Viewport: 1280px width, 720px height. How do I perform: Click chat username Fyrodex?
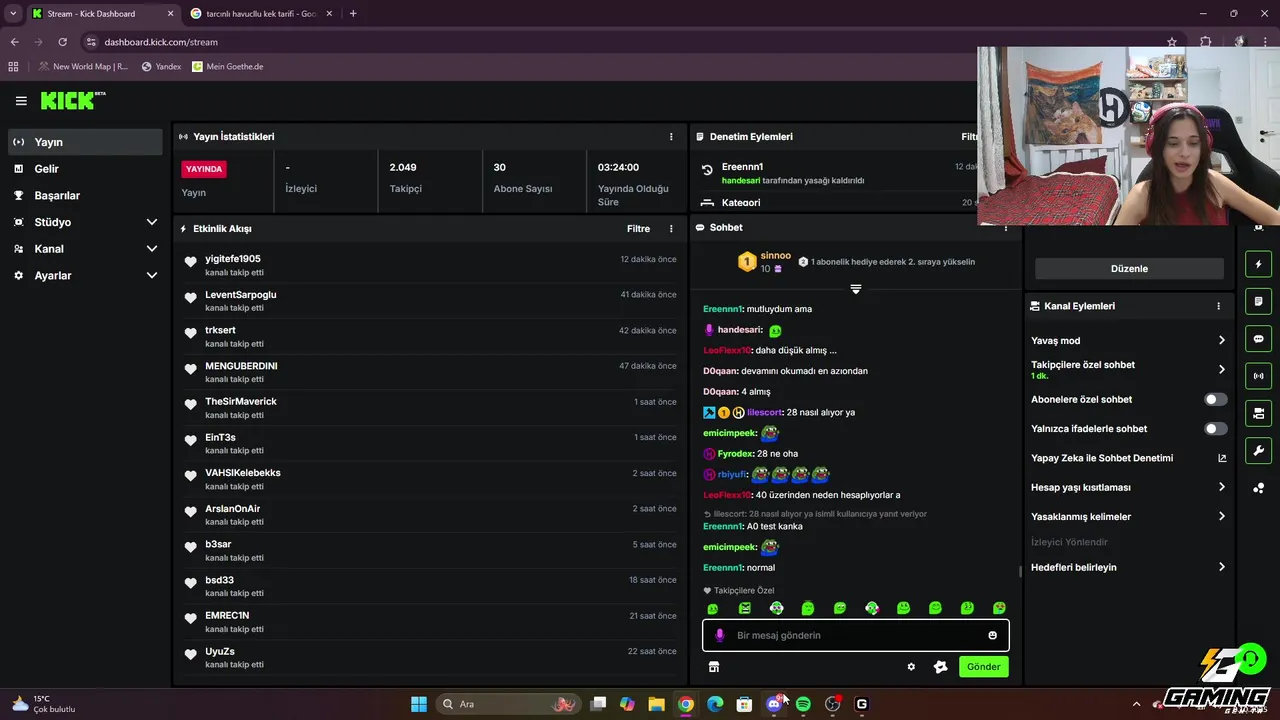pyautogui.click(x=735, y=454)
